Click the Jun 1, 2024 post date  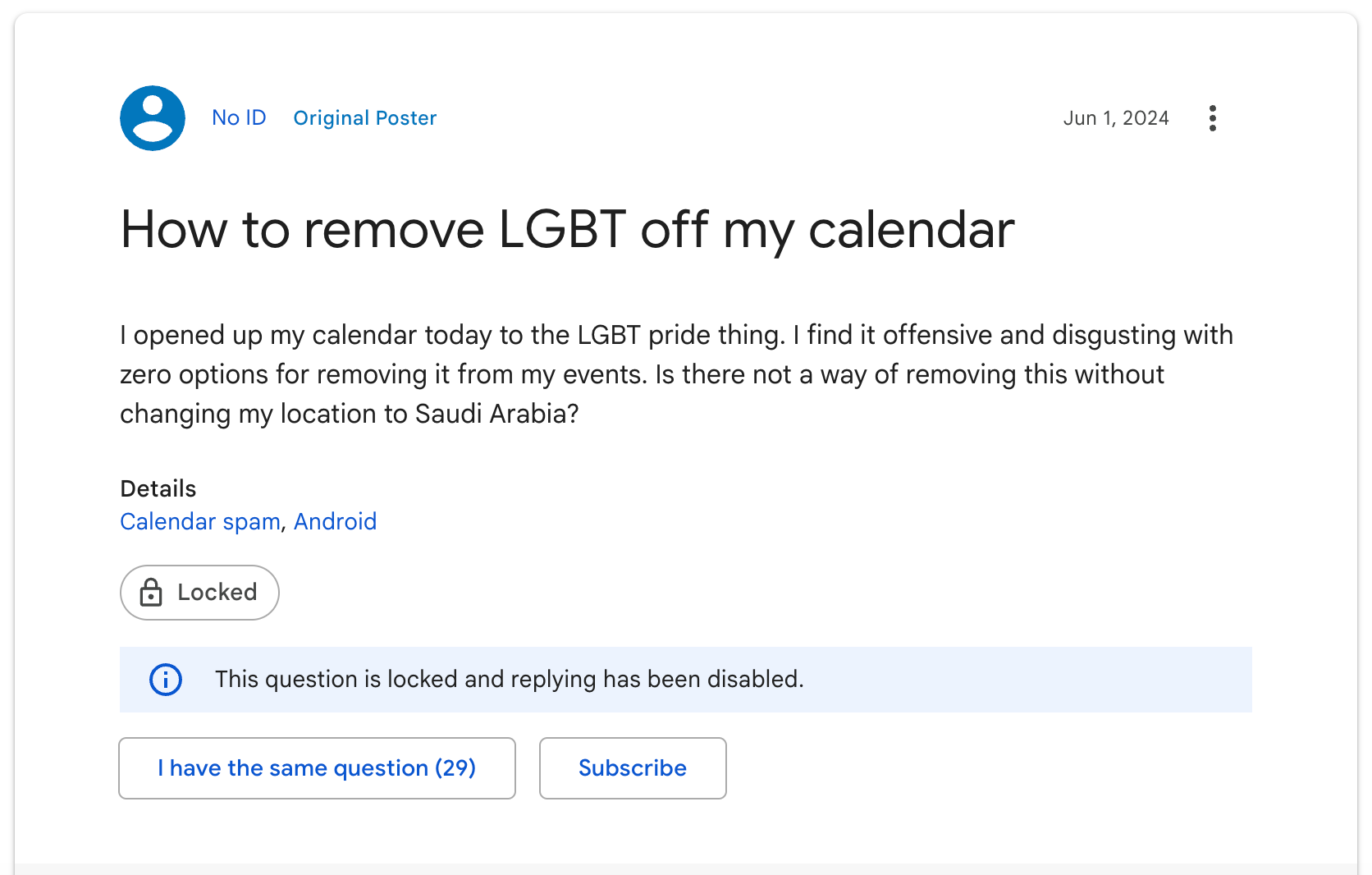point(1116,118)
